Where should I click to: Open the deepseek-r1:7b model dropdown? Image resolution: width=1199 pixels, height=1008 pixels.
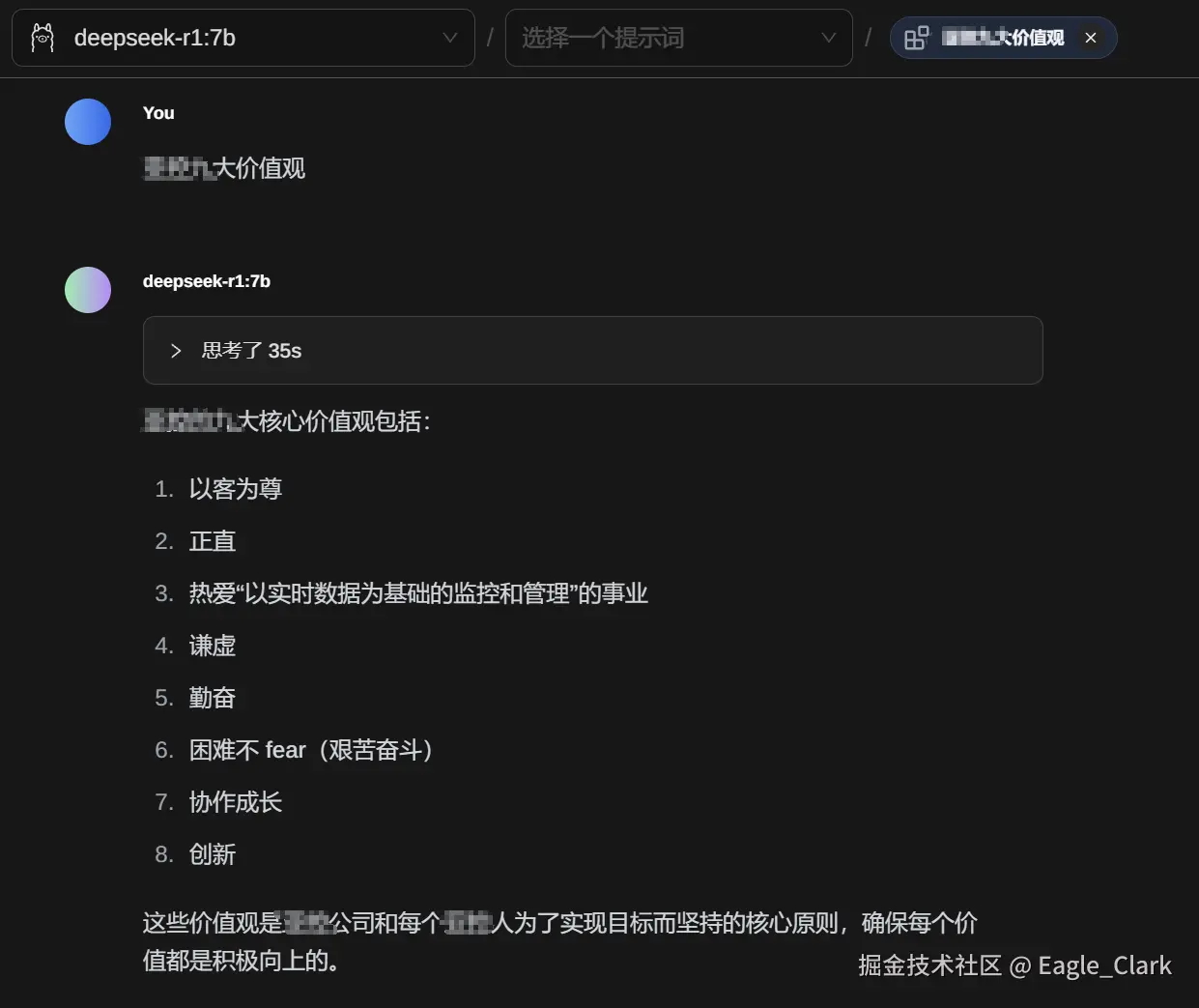click(243, 38)
